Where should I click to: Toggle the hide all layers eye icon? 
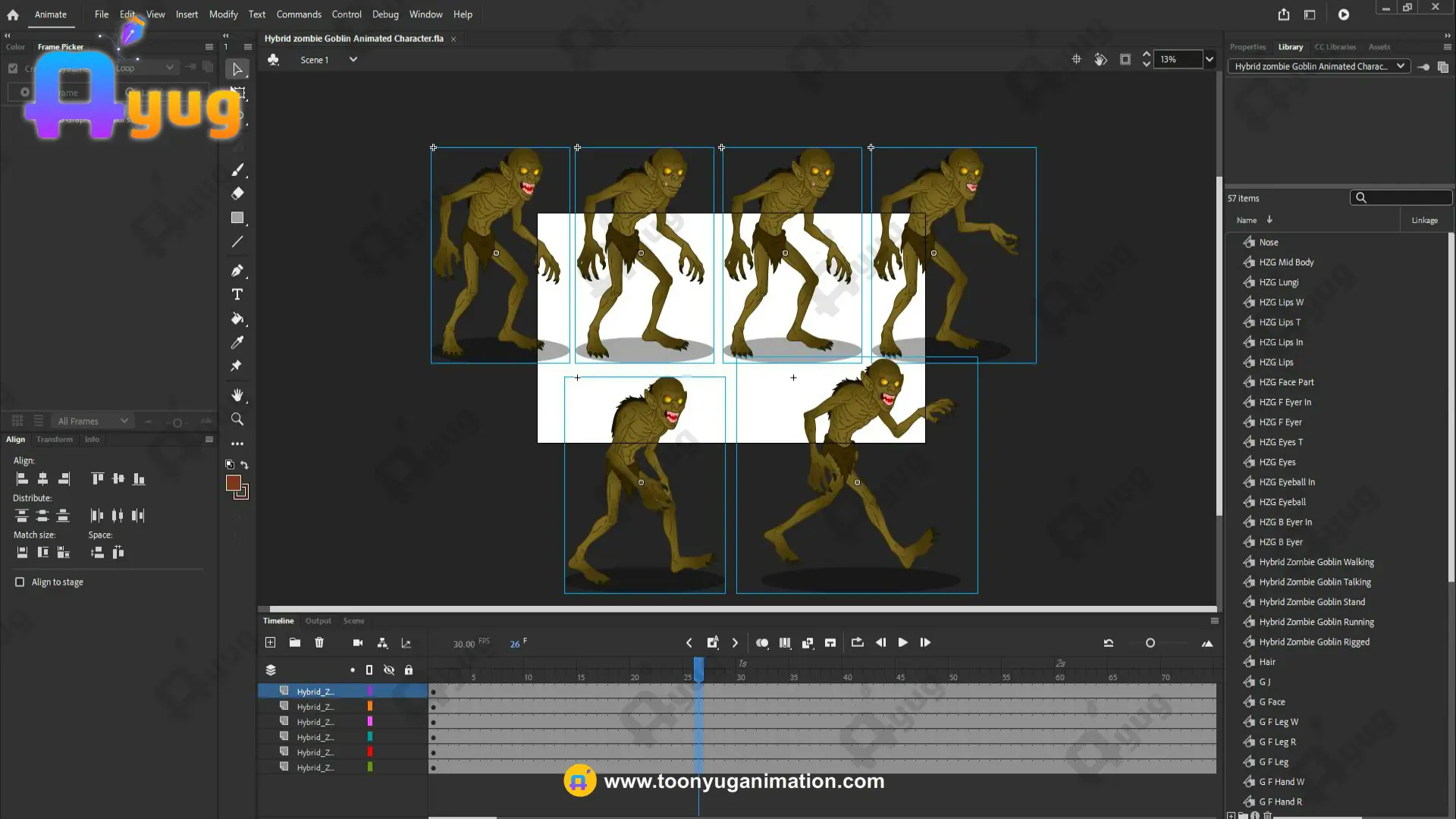pos(389,670)
